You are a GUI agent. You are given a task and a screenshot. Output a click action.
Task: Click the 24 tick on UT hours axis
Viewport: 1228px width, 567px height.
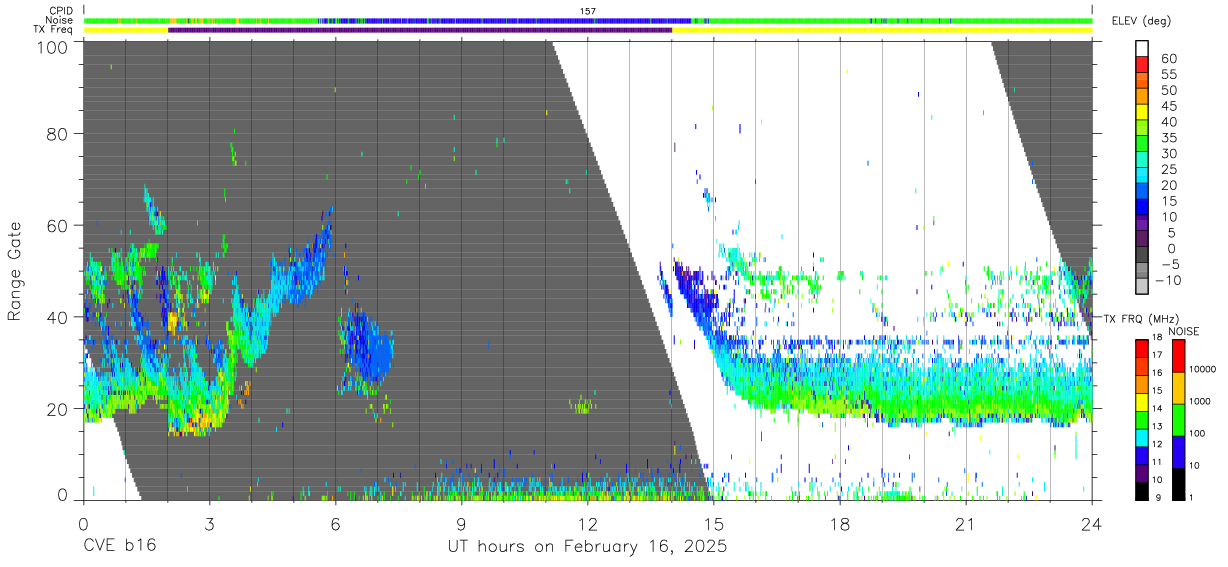[x=1091, y=524]
